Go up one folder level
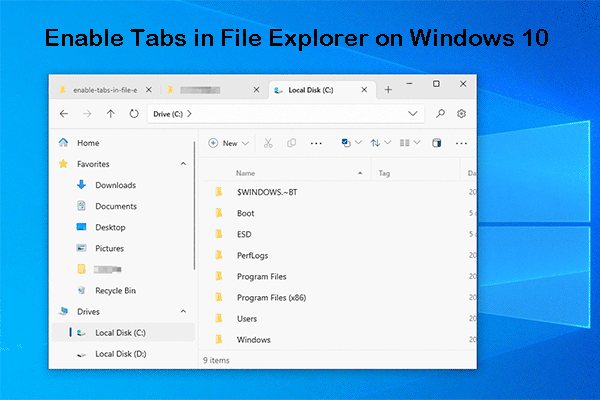Image resolution: width=600 pixels, height=400 pixels. click(x=111, y=114)
